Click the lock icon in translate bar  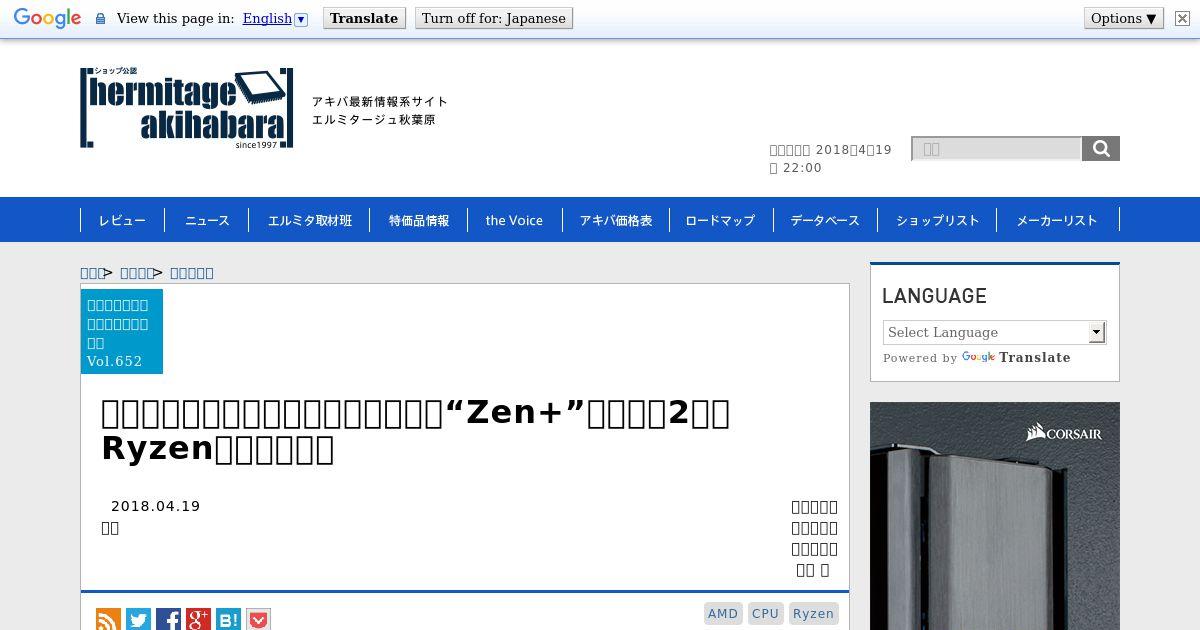[100, 18]
